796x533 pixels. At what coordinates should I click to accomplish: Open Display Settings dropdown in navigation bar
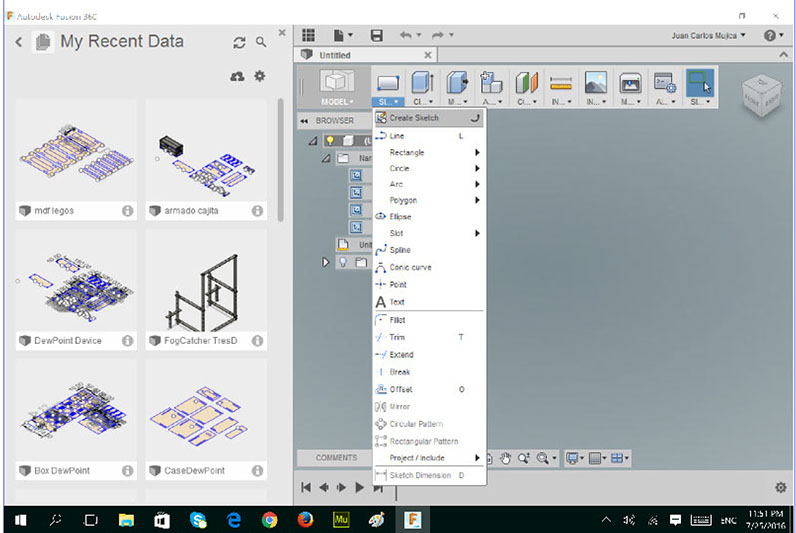tap(575, 458)
